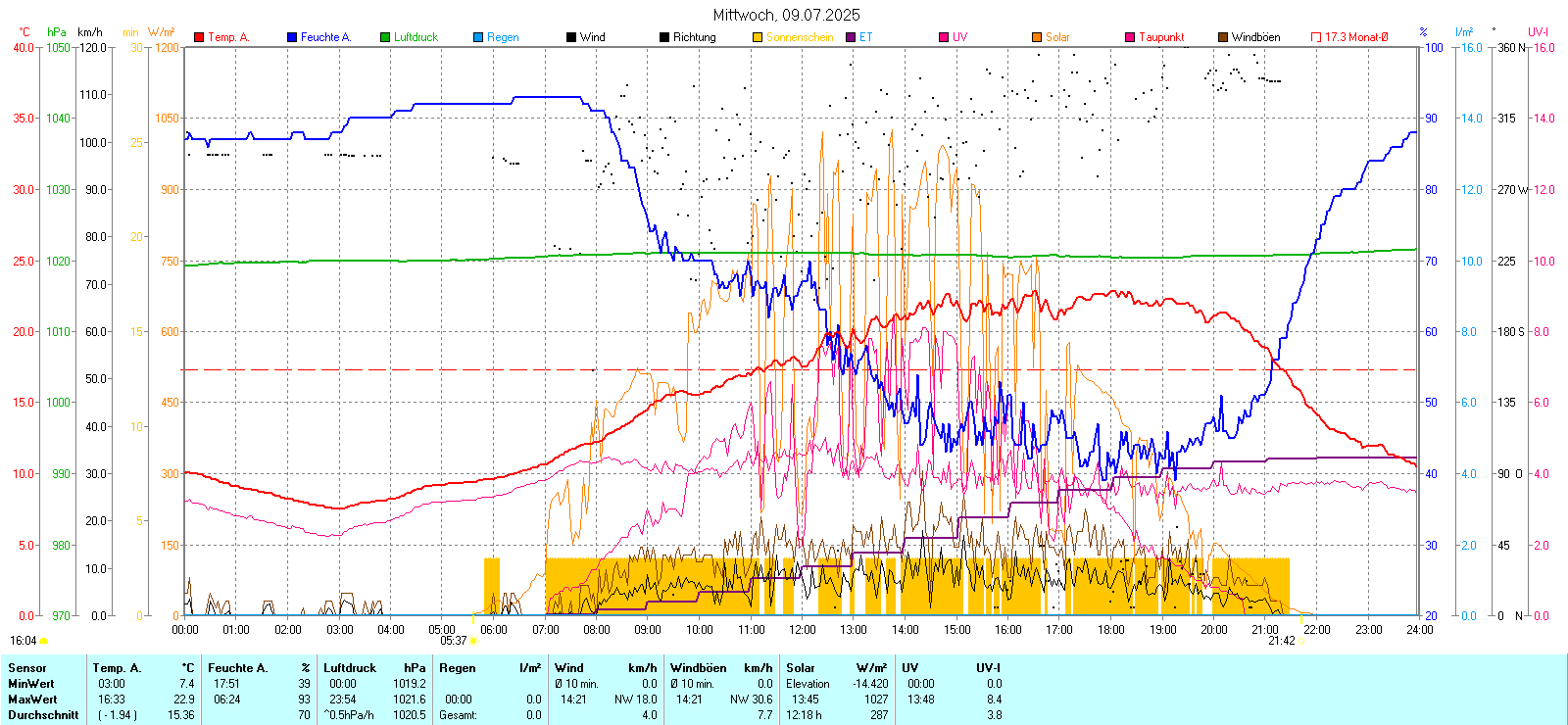Click the sunrise marker at 05:37
Image resolution: width=1568 pixels, height=725 pixels.
[x=473, y=641]
